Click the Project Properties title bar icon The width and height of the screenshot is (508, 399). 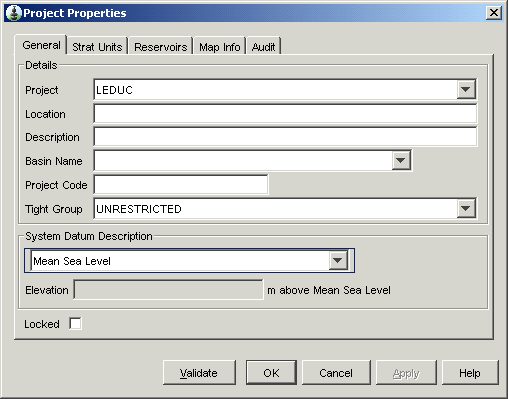(14, 13)
